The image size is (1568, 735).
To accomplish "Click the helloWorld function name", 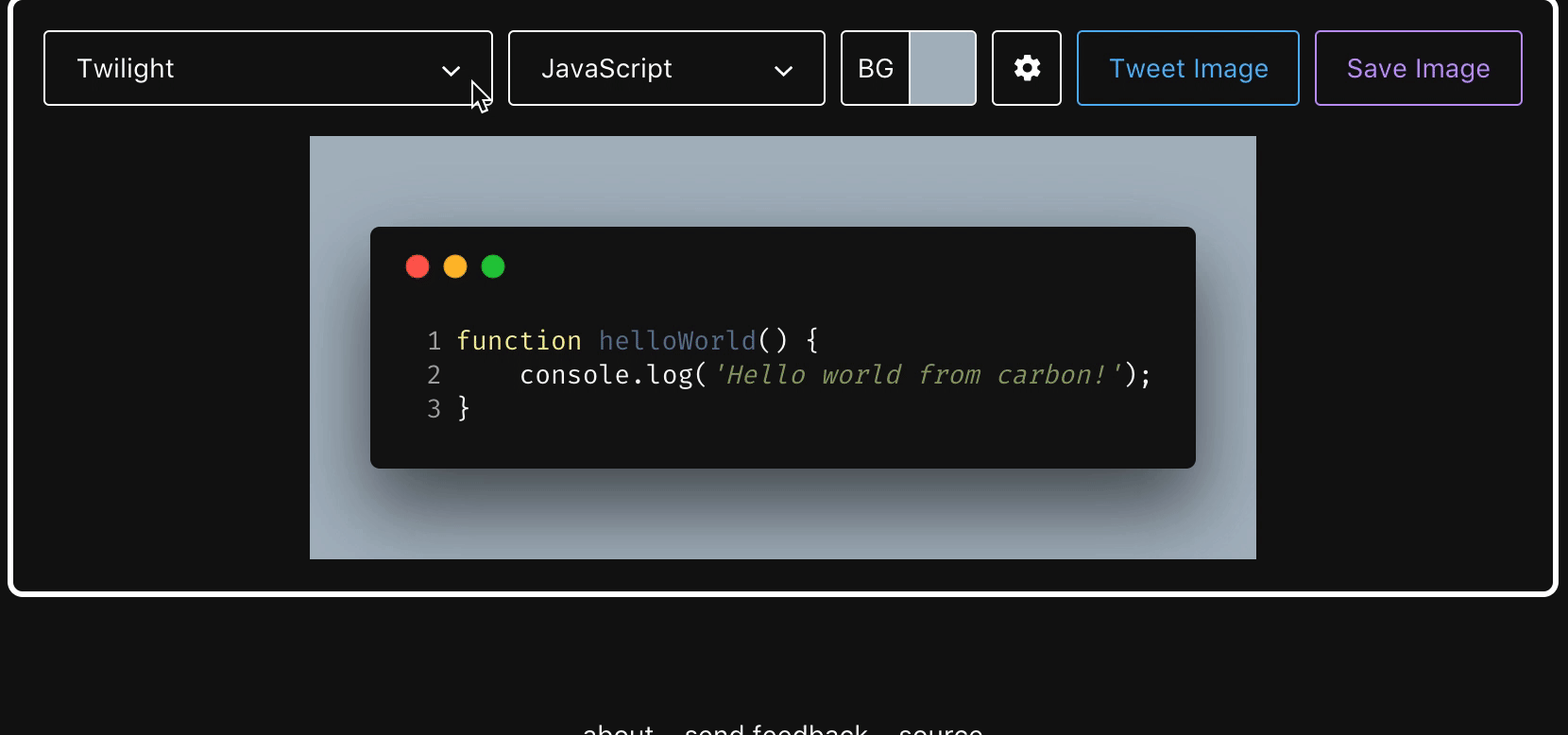I will [x=677, y=340].
